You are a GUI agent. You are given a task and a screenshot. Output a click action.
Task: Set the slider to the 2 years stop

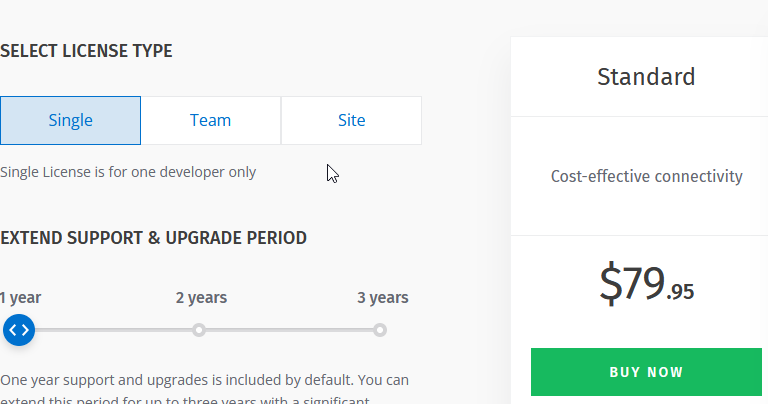[x=199, y=330]
